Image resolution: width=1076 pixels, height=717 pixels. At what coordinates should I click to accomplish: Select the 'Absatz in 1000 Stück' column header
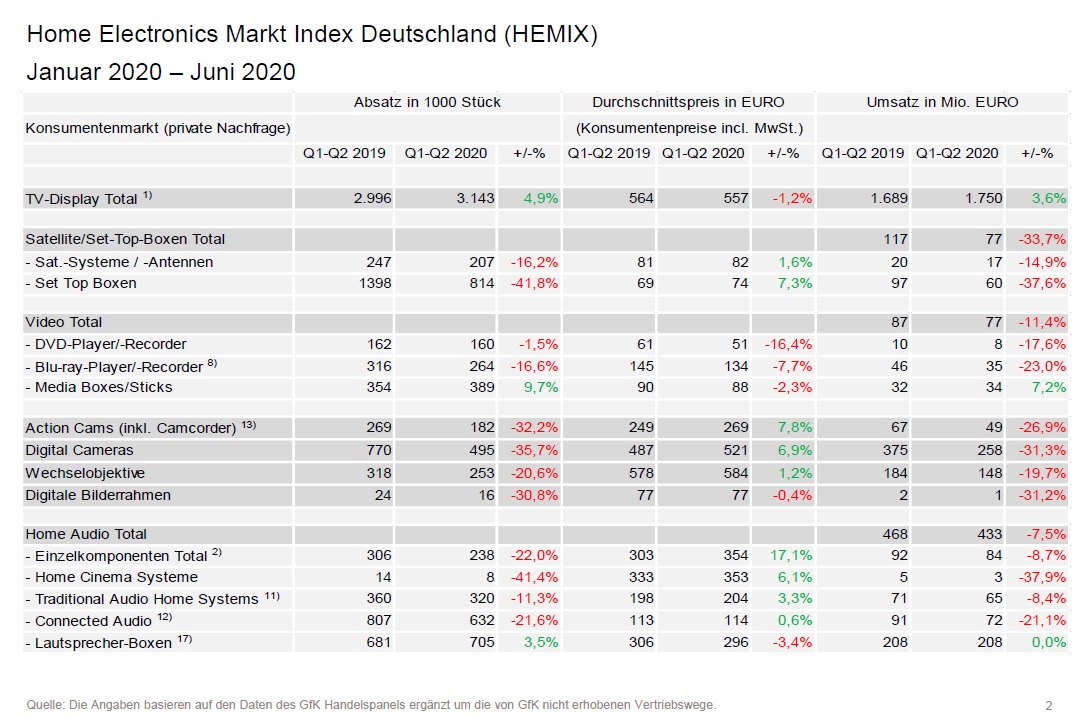(427, 102)
